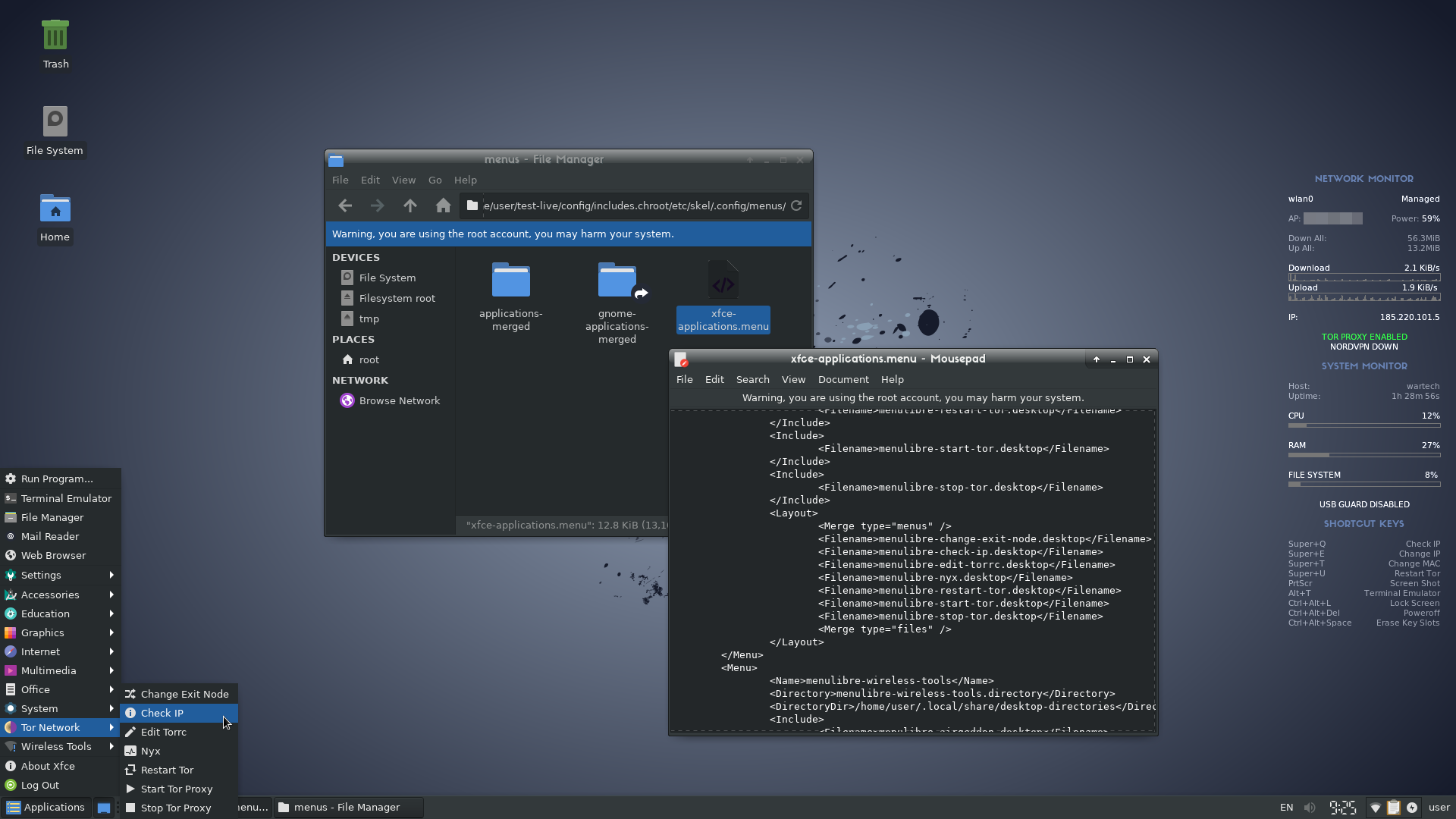Click the Applications menu button
The width and height of the screenshot is (1456, 819).
click(x=45, y=807)
